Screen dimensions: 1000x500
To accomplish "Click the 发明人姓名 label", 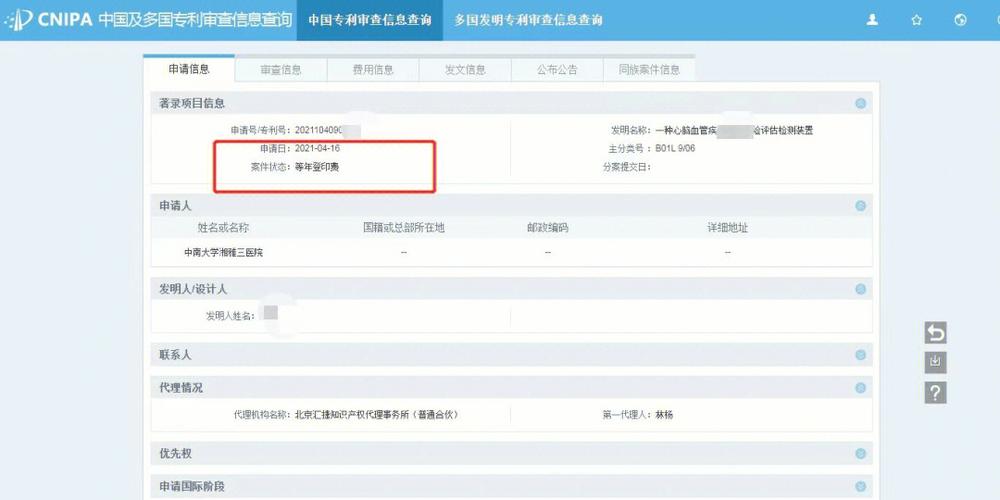I will tap(230, 316).
